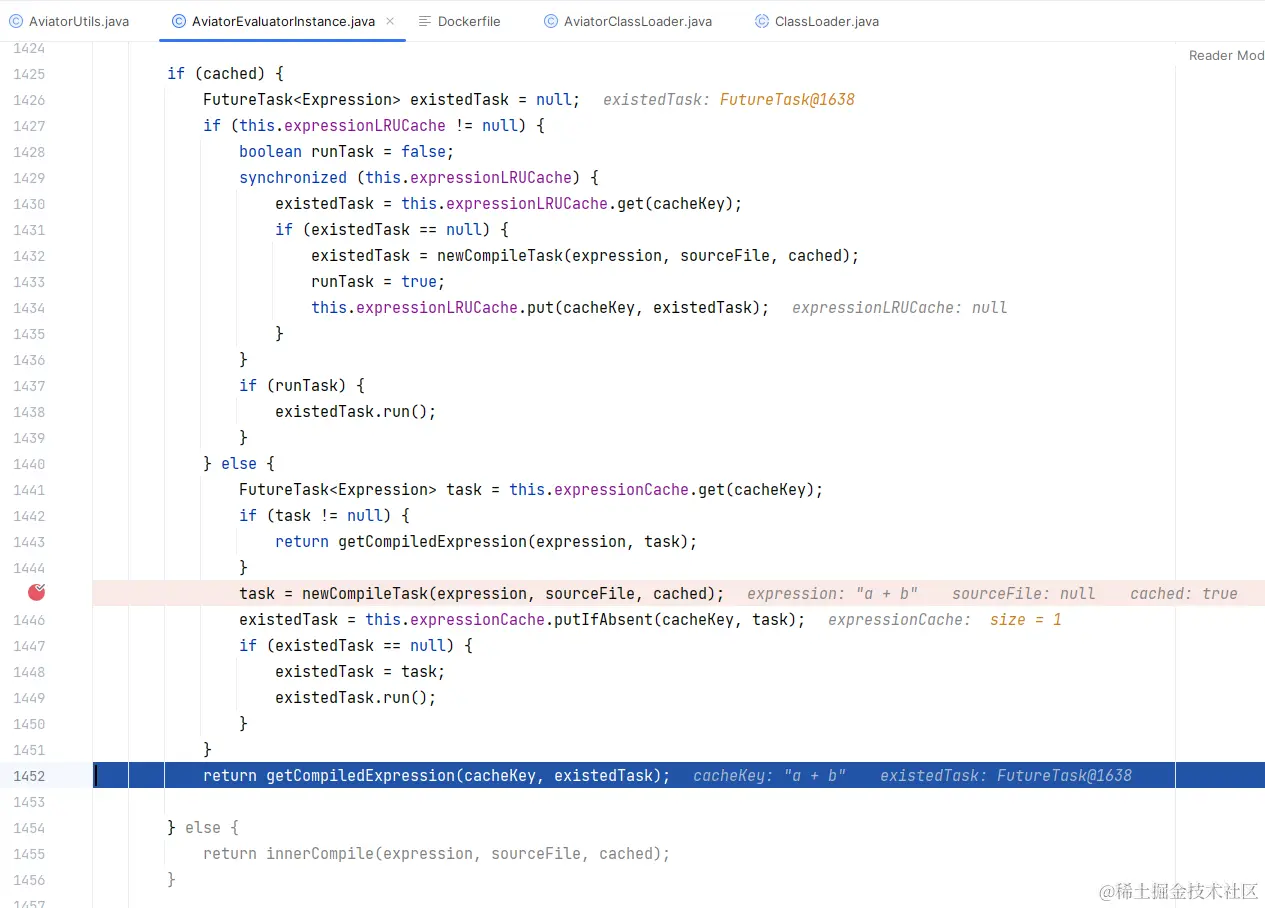Viewport: 1265px width, 908px height.
Task: Click inline hint 'cached: true'
Action: coord(1184,594)
